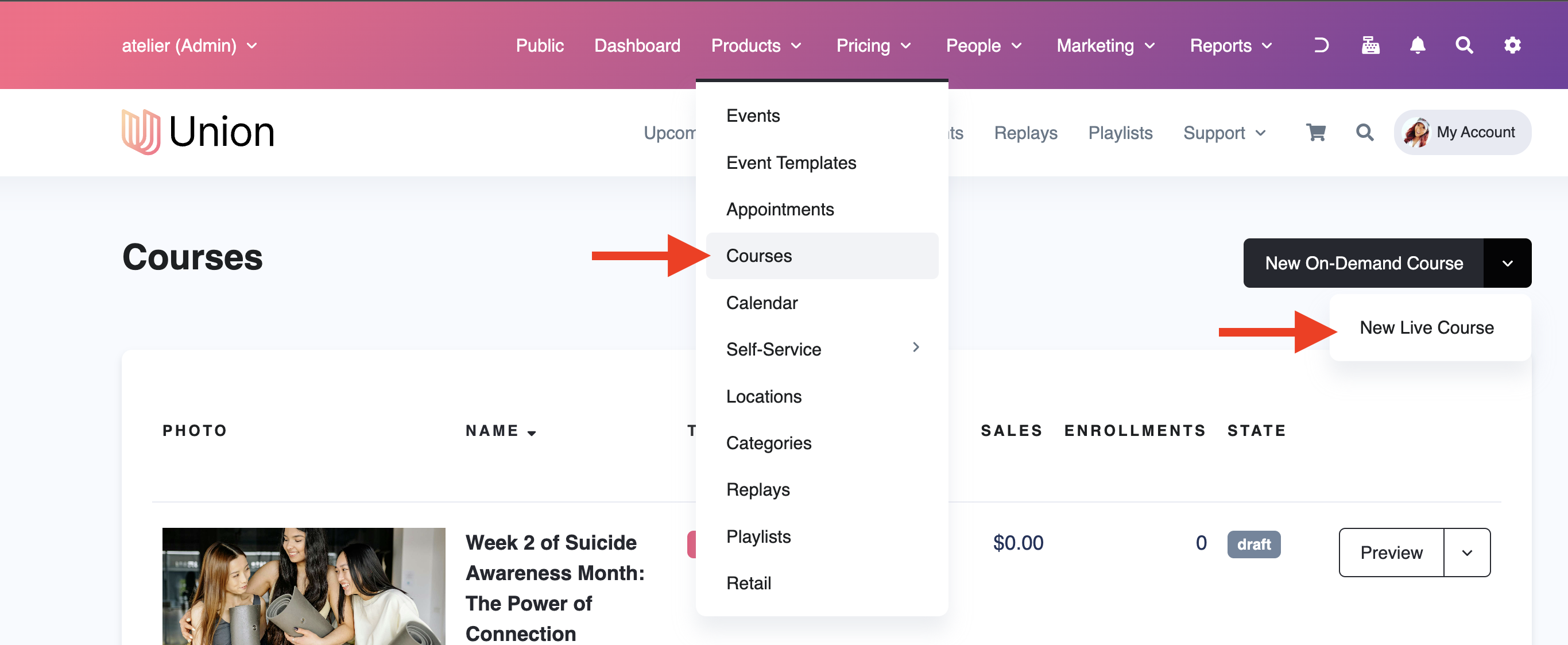Click the $0.00 sales value

point(1018,543)
